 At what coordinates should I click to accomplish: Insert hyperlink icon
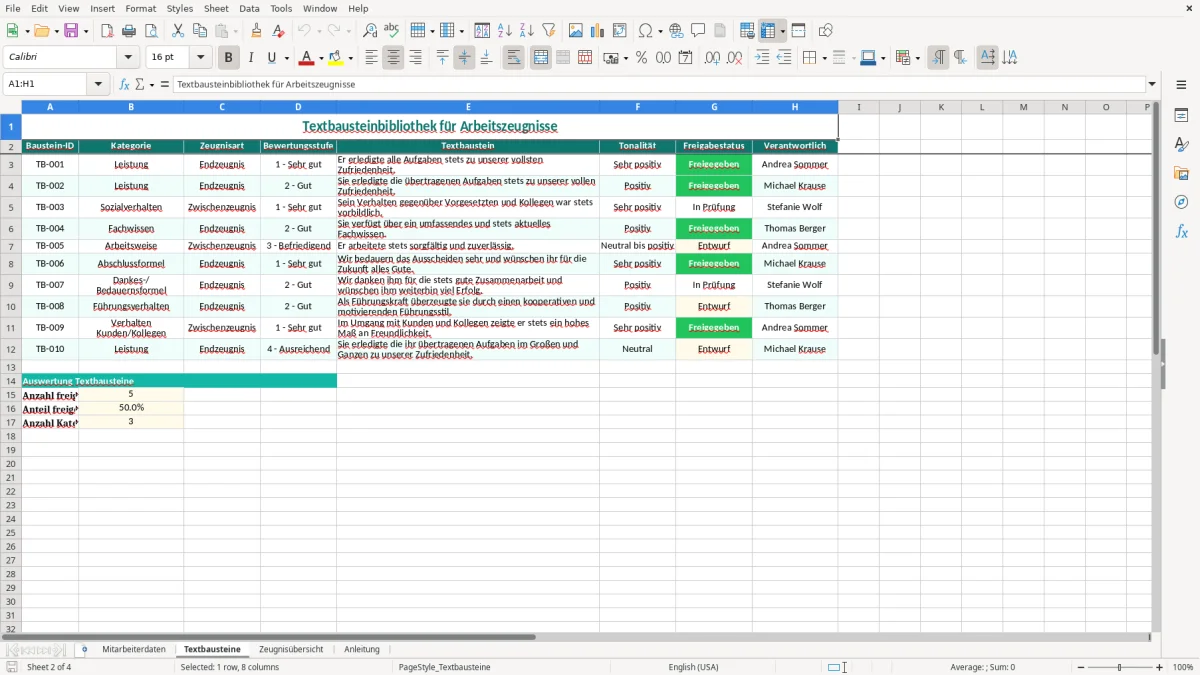click(x=676, y=31)
